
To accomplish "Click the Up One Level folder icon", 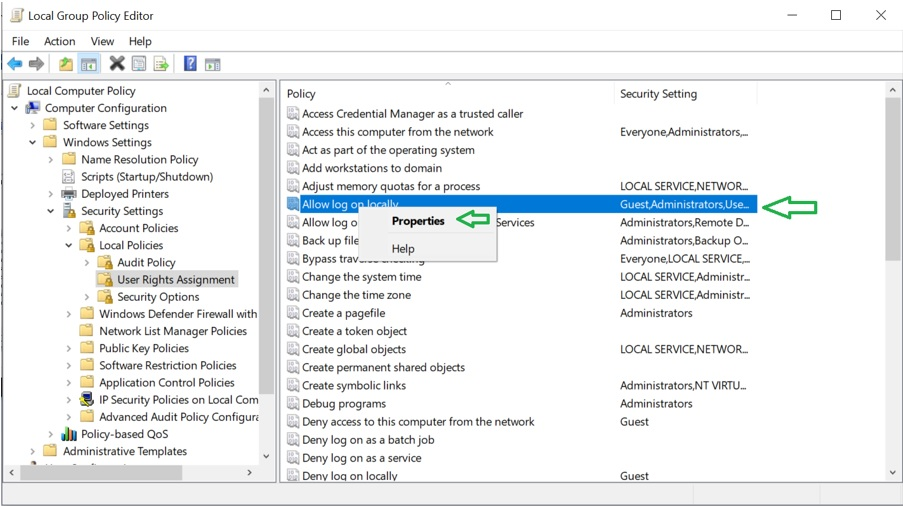I will (66, 64).
